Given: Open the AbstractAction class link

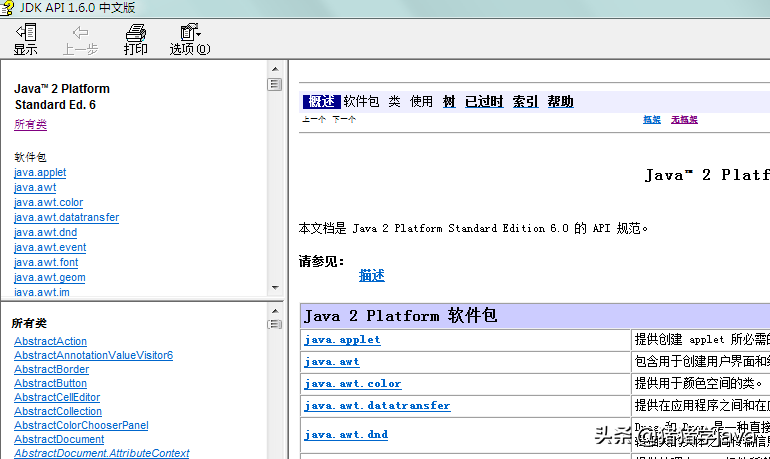Looking at the screenshot, I should 51,341.
